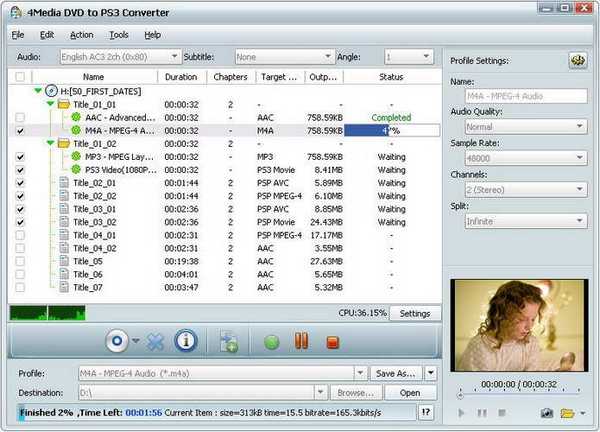Stop conversion with red stop button
The image size is (600, 432).
coord(333,342)
